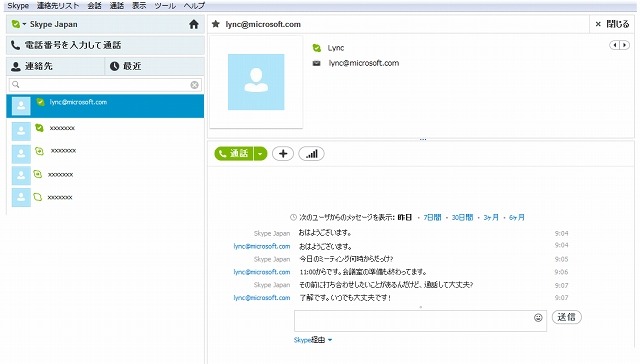Screen dimensions: 640x364
Task: Open the Skype menu
Action: (18, 6)
